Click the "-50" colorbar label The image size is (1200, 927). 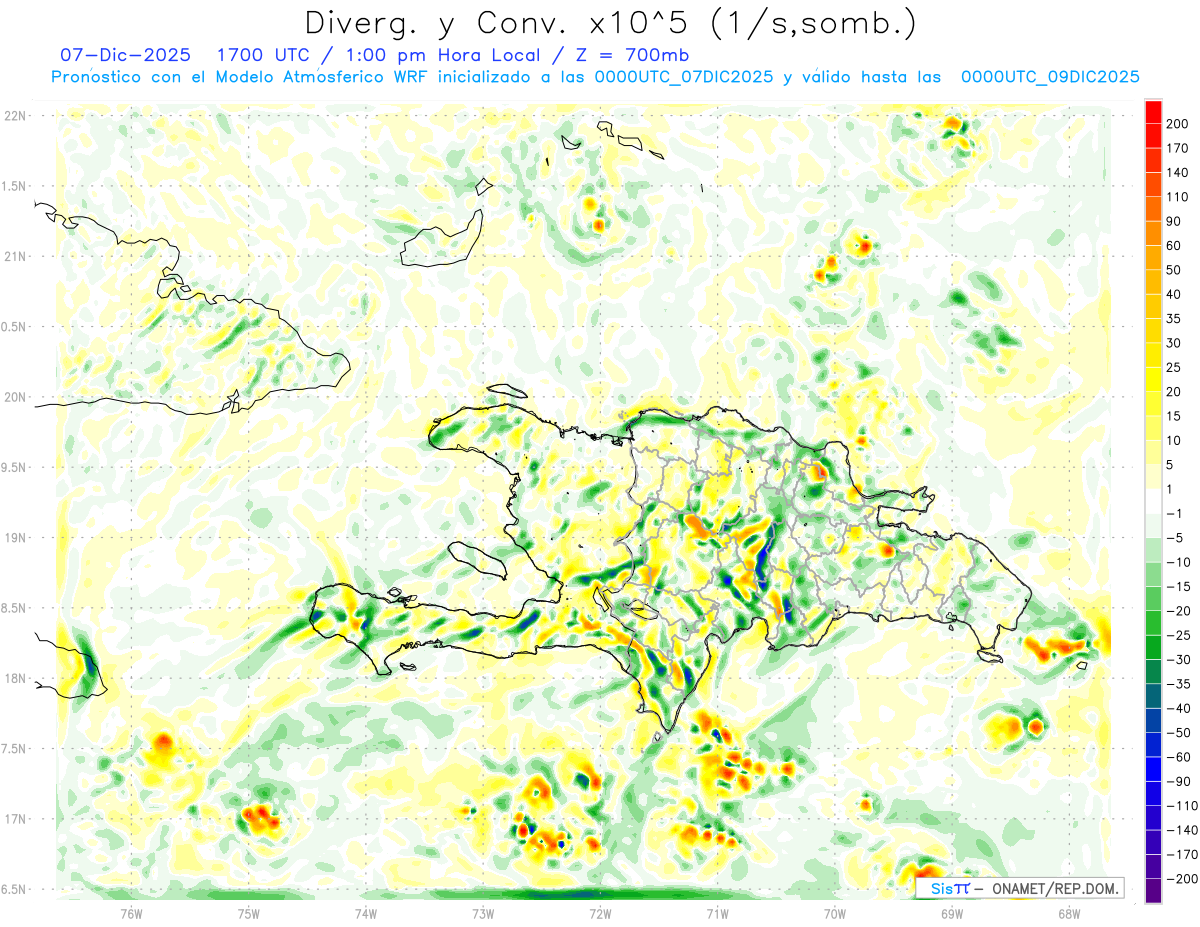click(x=1178, y=733)
